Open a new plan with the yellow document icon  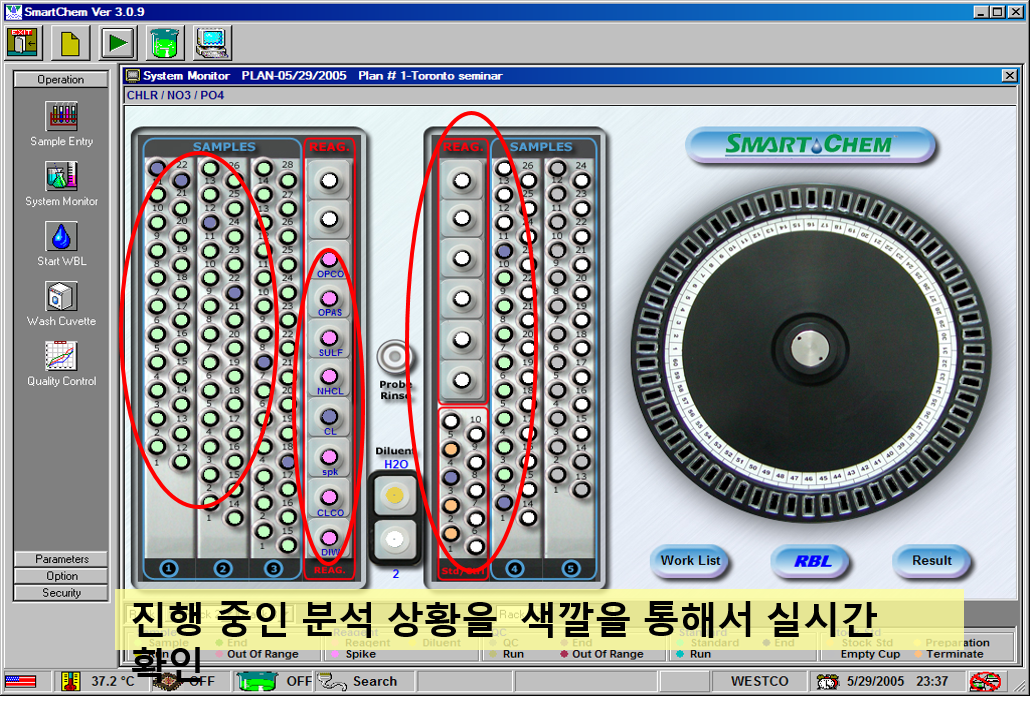click(70, 43)
